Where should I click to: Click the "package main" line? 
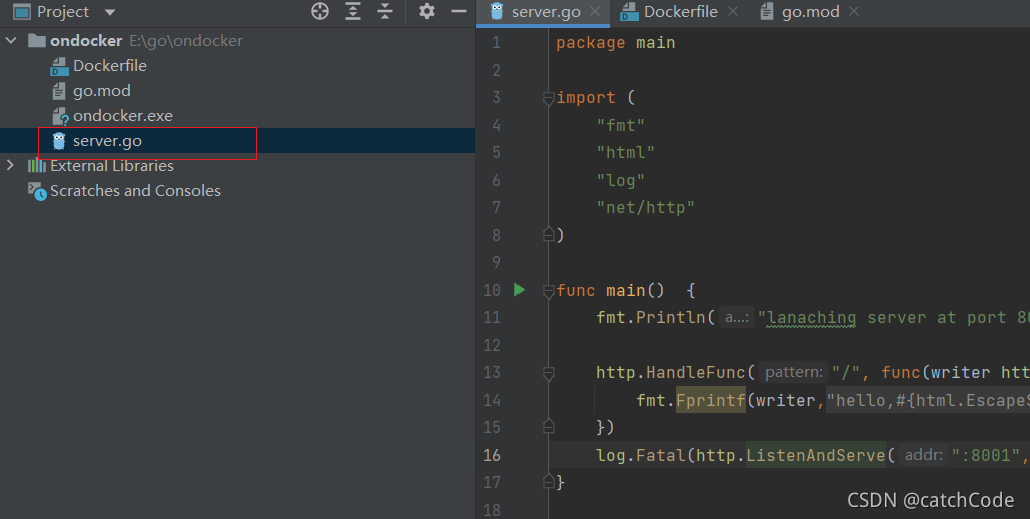tap(616, 43)
